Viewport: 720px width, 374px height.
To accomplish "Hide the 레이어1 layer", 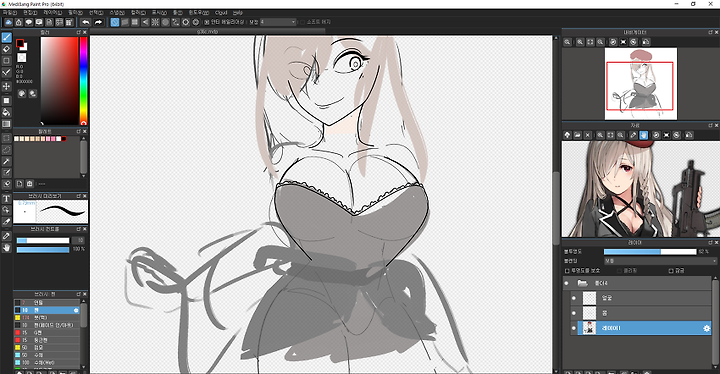I will pyautogui.click(x=574, y=328).
